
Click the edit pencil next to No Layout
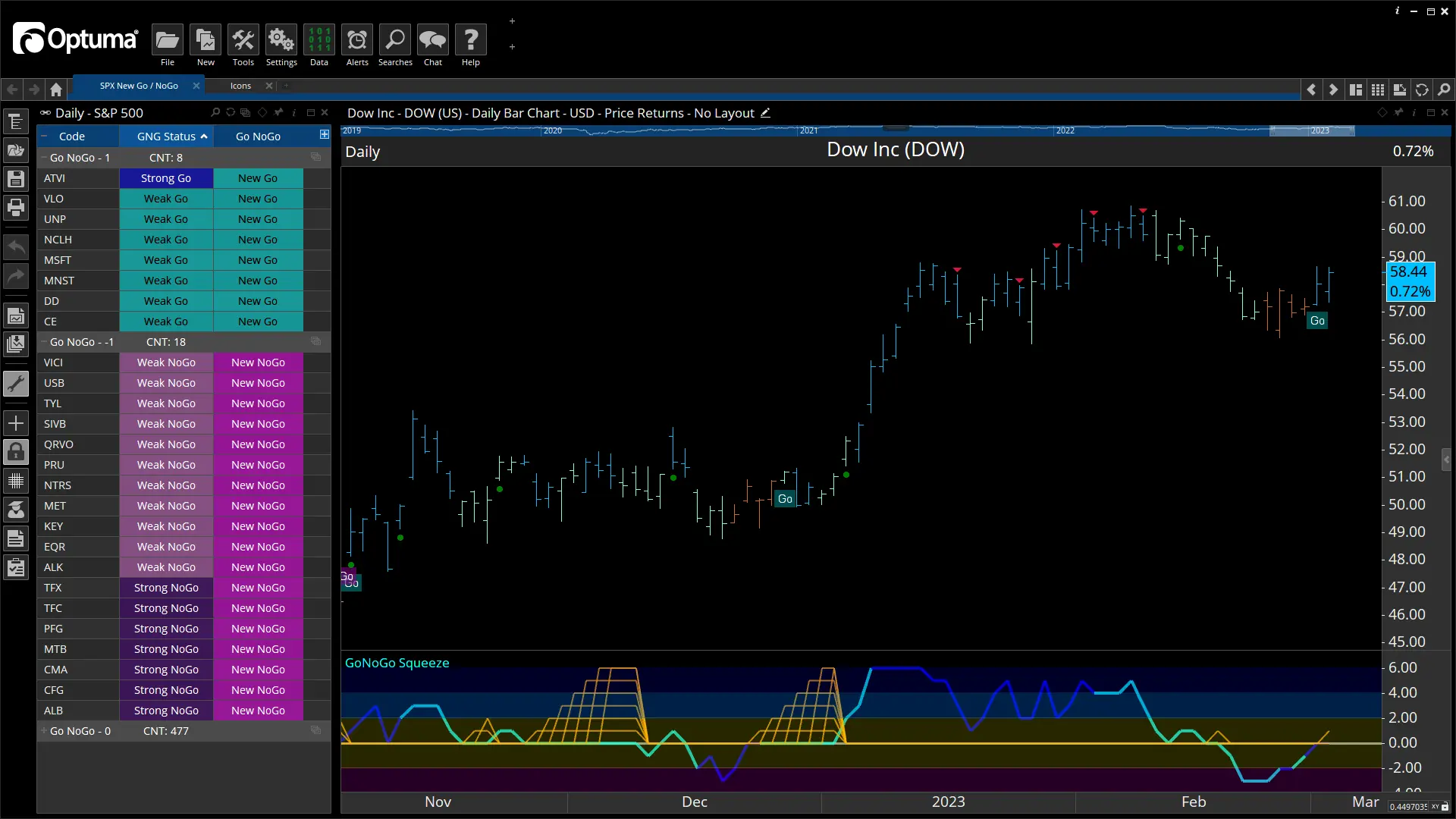(x=765, y=112)
